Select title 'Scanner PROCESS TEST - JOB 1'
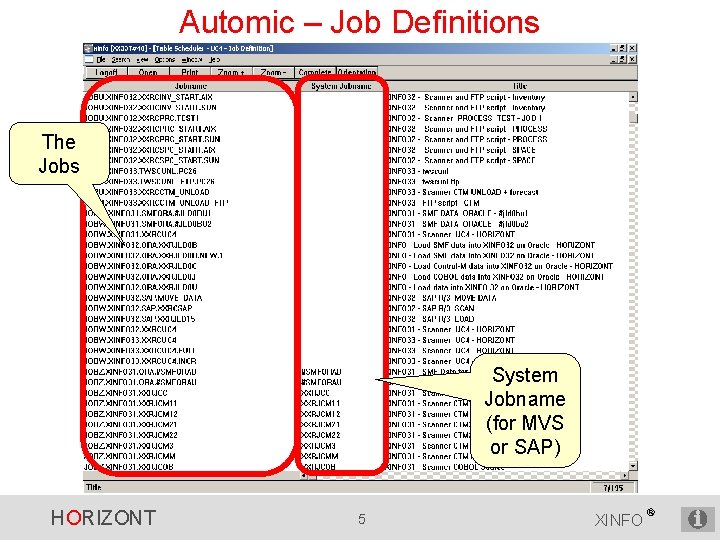720x540 pixels. pyautogui.click(x=465, y=118)
